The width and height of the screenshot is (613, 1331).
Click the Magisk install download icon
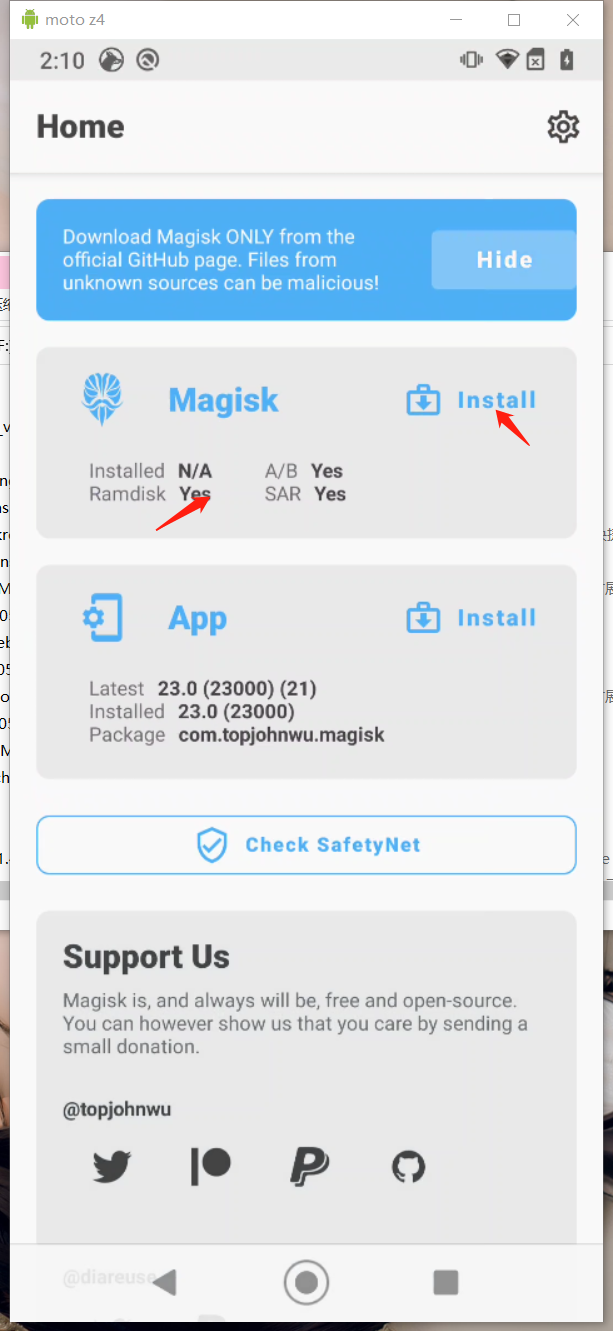423,400
